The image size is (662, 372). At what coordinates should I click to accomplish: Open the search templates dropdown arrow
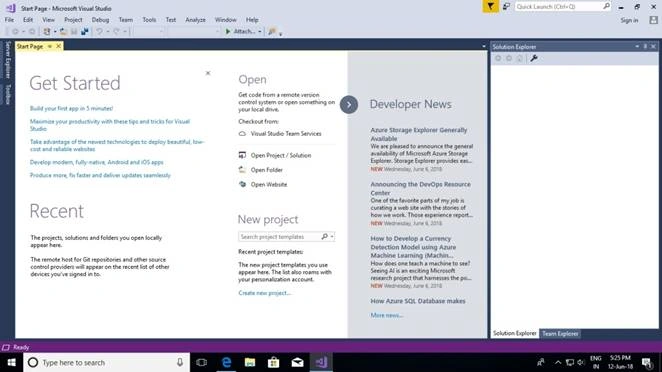[332, 236]
